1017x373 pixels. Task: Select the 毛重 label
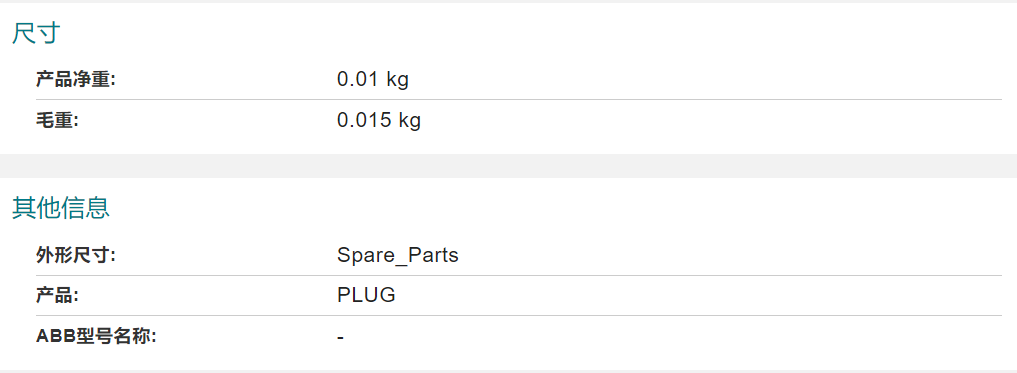point(56,120)
